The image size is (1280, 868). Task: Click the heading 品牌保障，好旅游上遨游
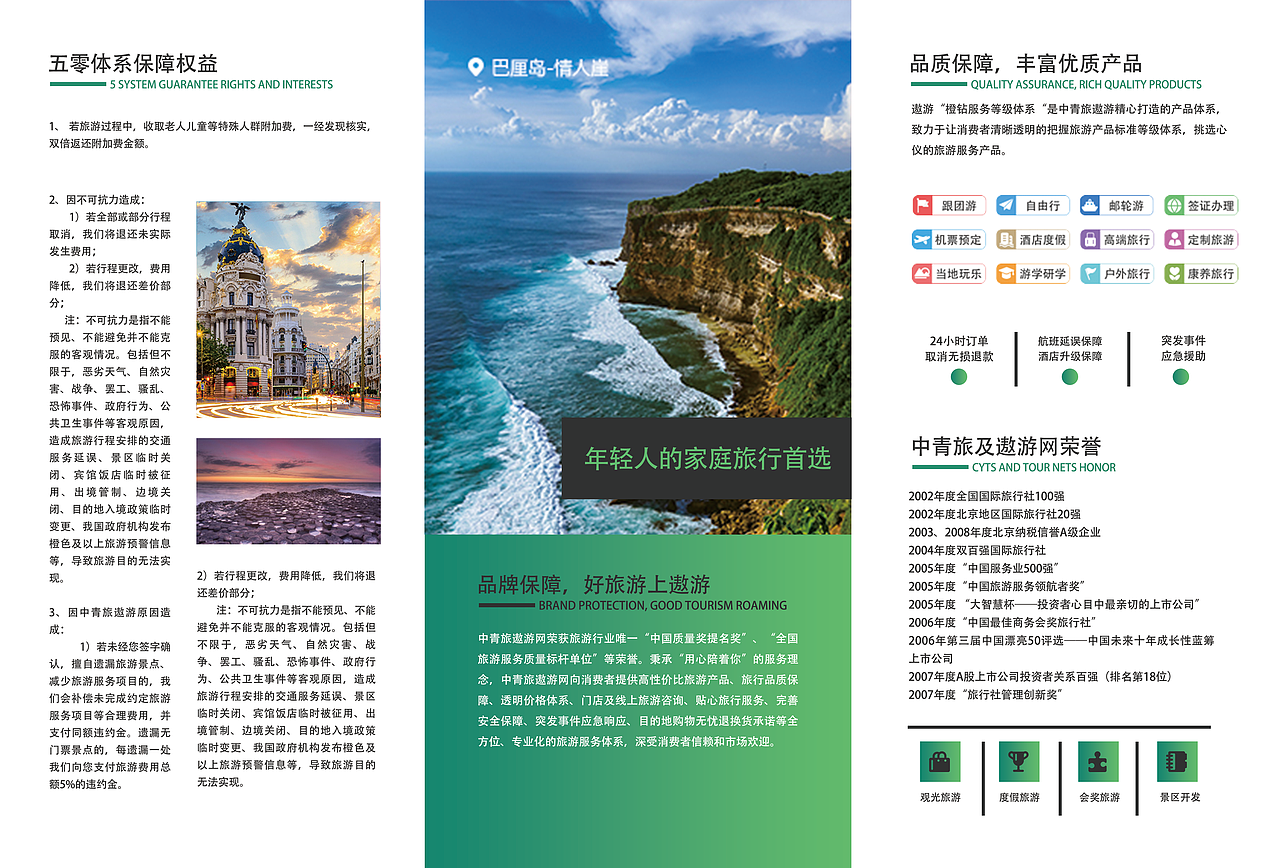(x=594, y=585)
